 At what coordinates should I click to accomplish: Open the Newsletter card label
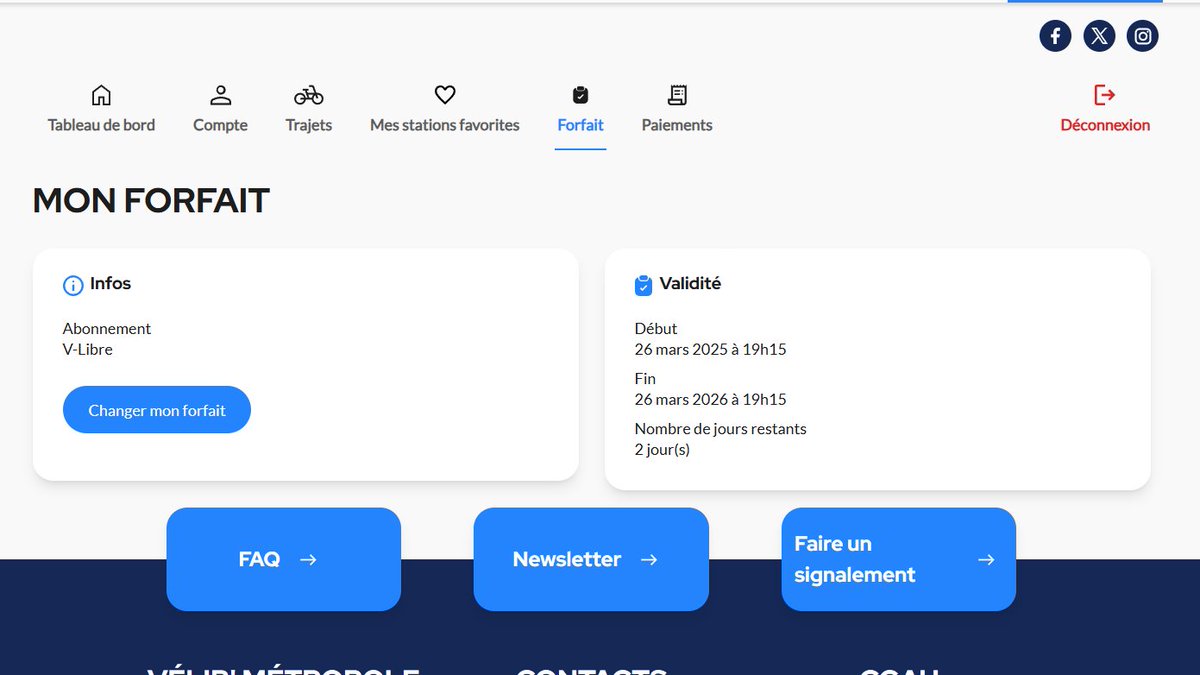click(567, 559)
